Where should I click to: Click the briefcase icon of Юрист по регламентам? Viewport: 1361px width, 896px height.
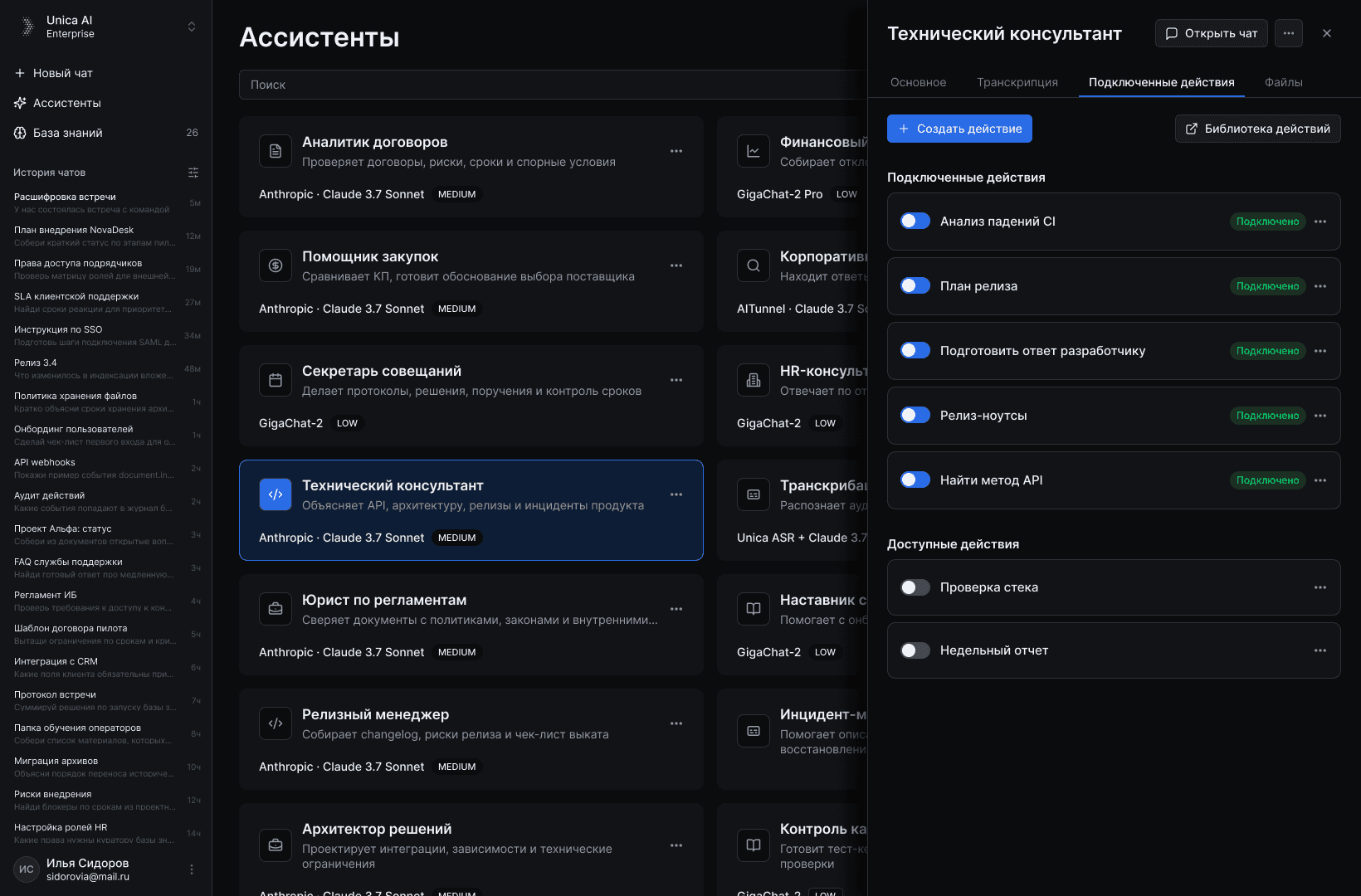276,609
